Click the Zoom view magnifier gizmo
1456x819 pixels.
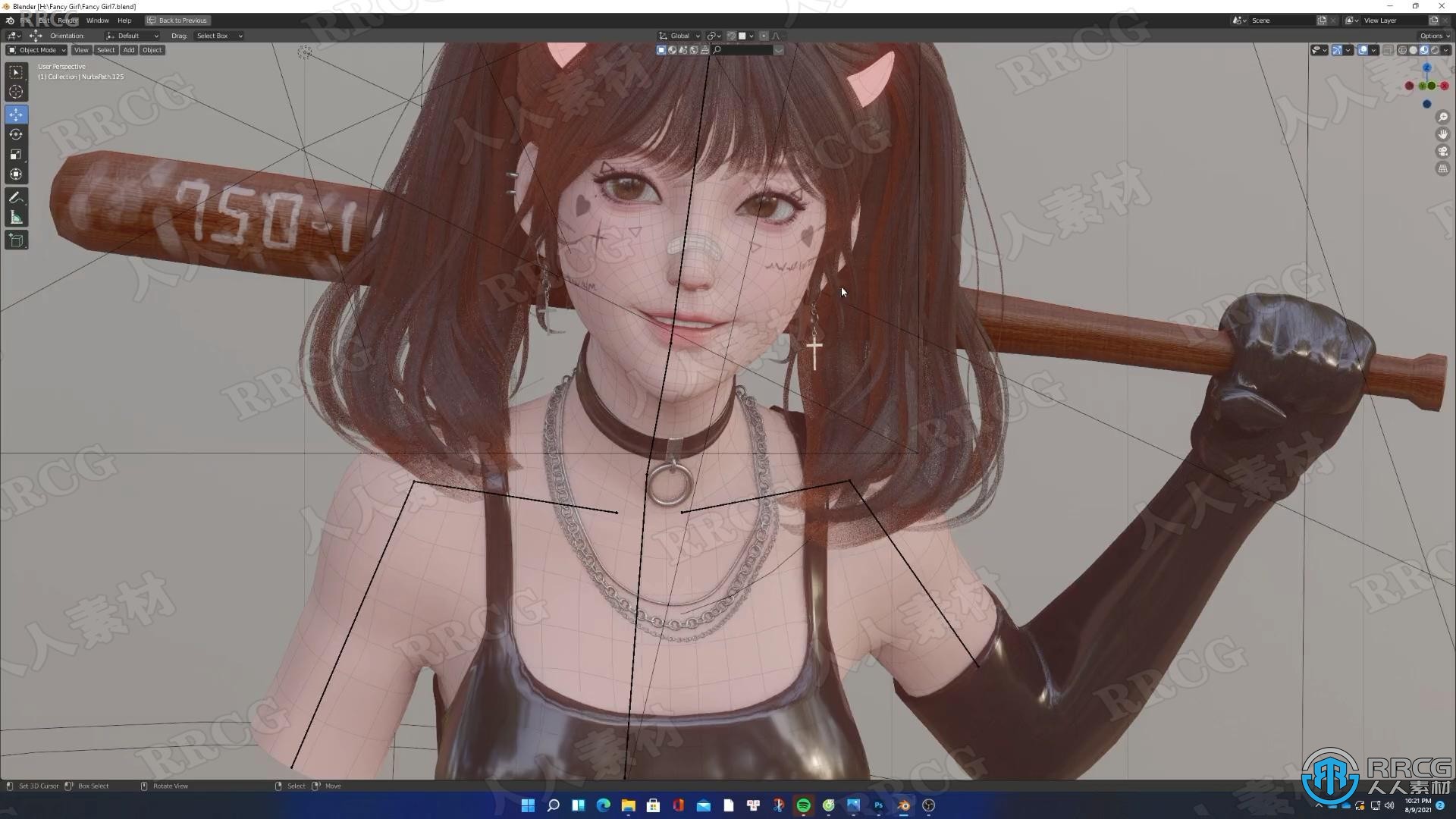coord(1443,117)
